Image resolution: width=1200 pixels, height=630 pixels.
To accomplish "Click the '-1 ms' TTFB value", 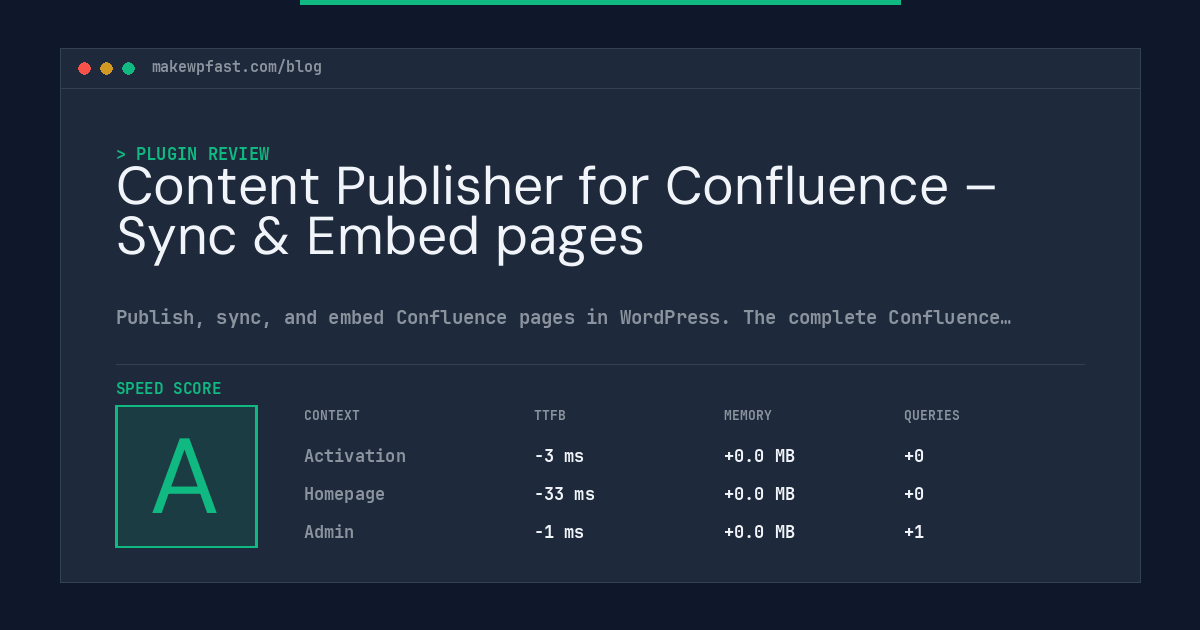I will pos(559,532).
